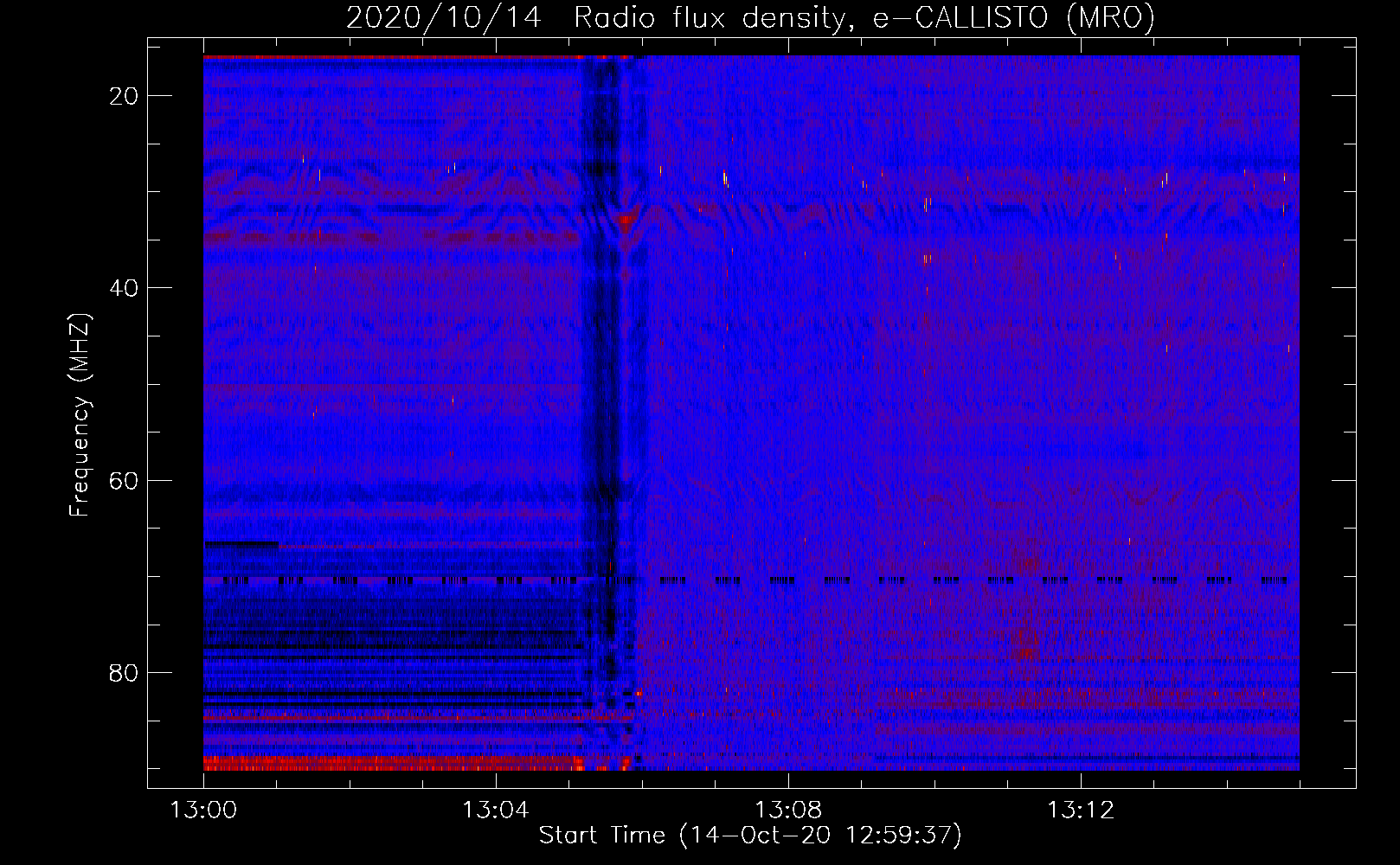Click the "60" frequency tick label
Screen dimensions: 1400x865
[125, 480]
